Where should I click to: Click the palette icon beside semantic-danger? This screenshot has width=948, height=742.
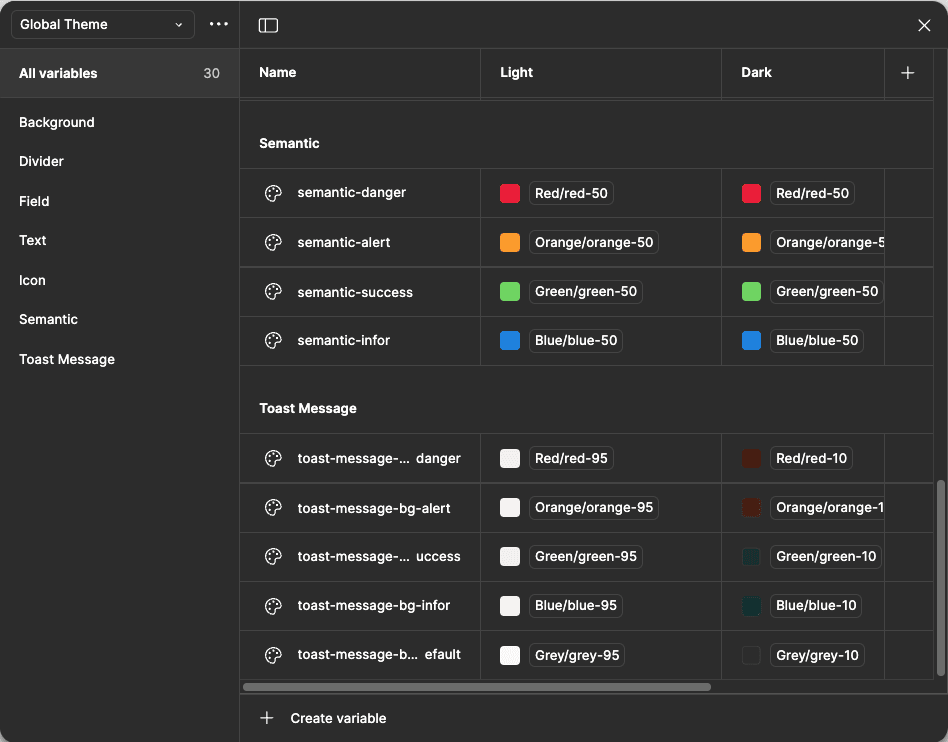[x=273, y=192]
